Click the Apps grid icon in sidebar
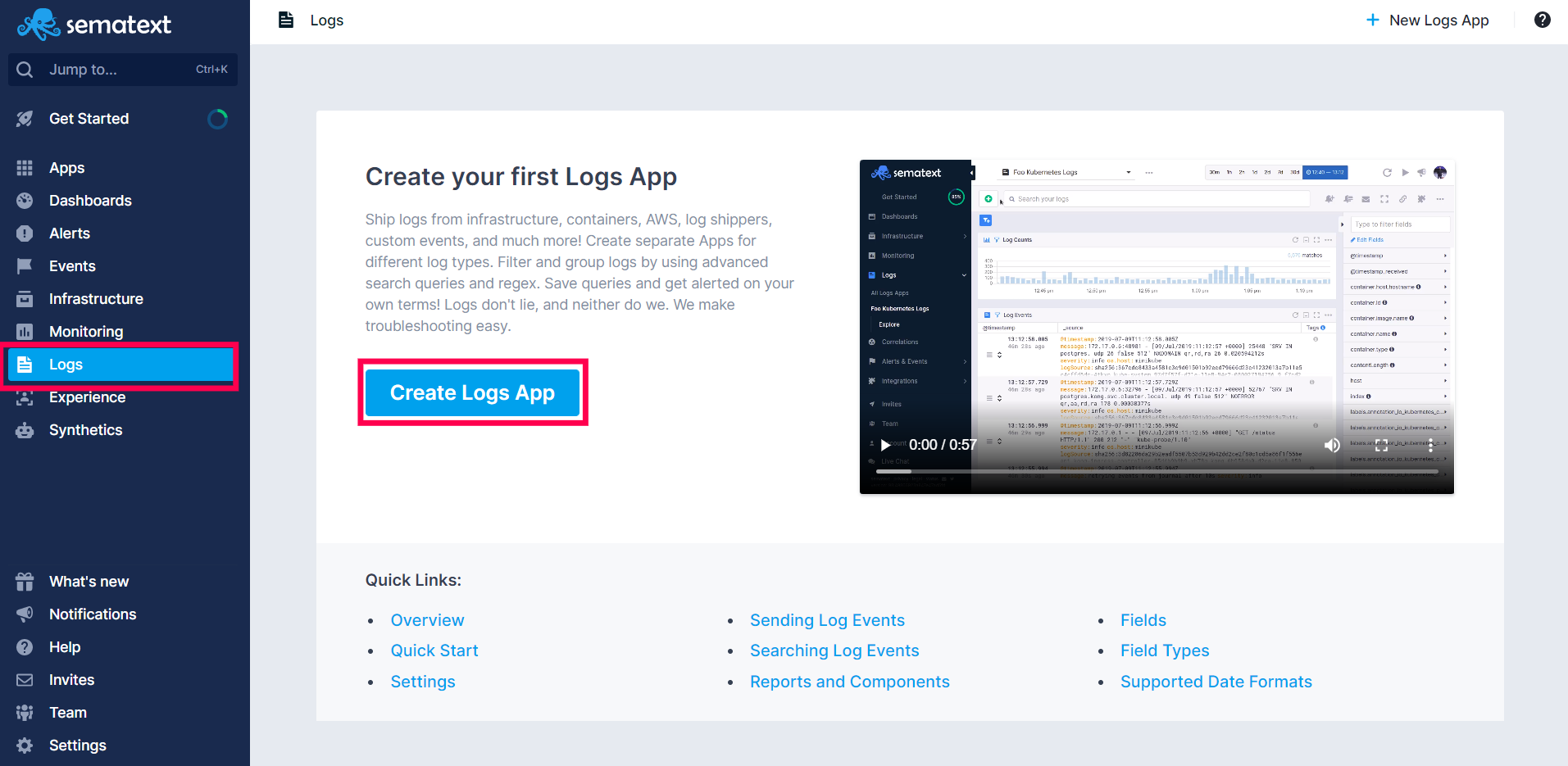Image resolution: width=1568 pixels, height=766 pixels. point(25,168)
